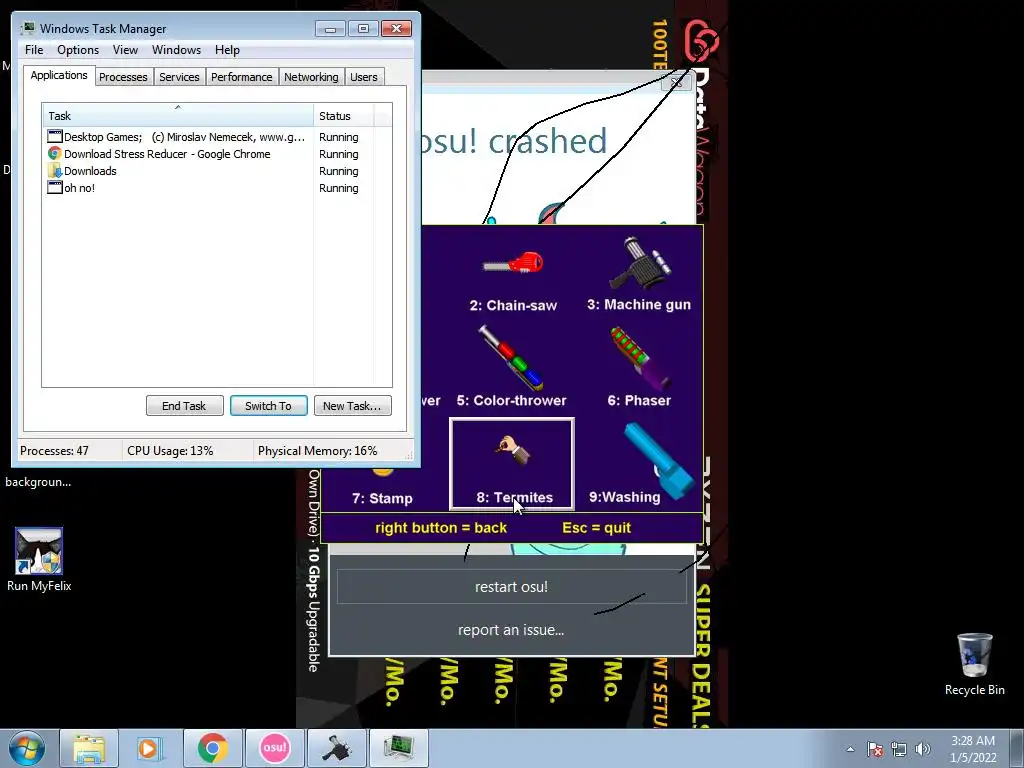
Task: Switch to the Applications tab
Action: point(59,75)
